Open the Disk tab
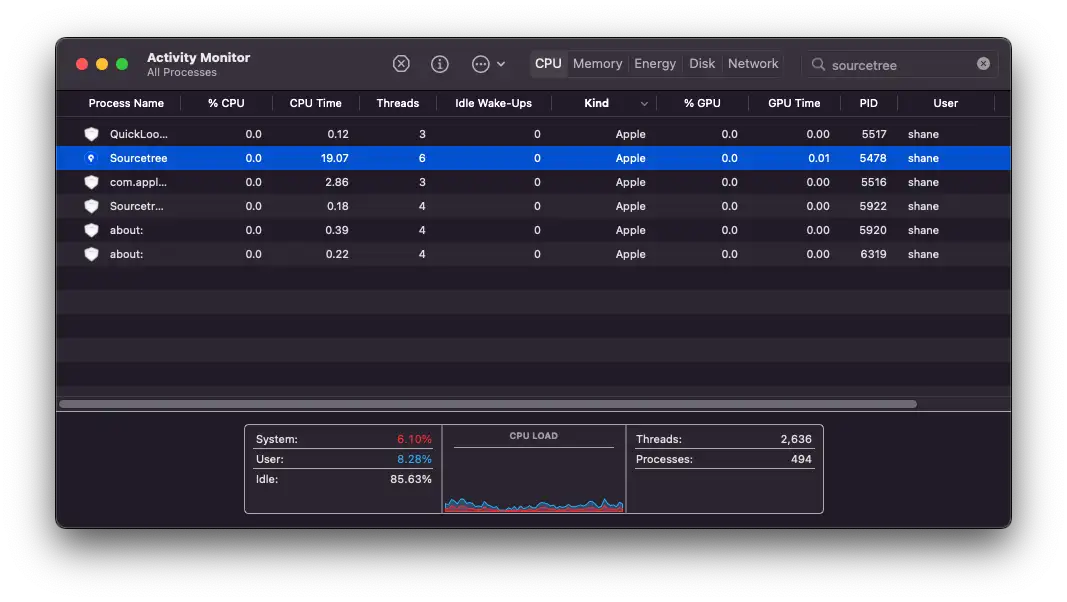The height and width of the screenshot is (602, 1067). [x=702, y=63]
